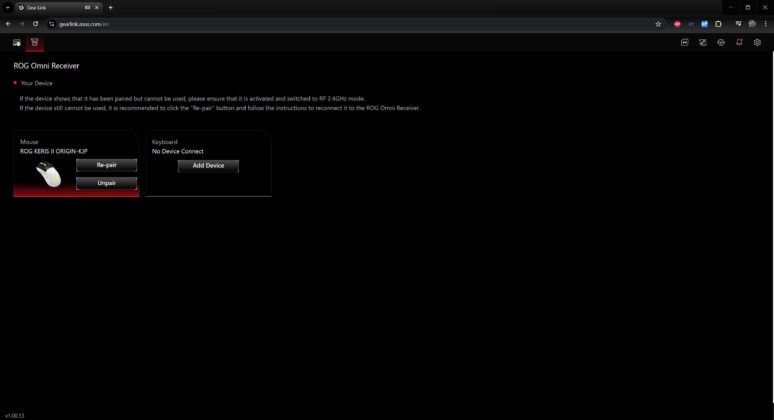Click the 'No Device Connect' text
The height and width of the screenshot is (420, 774).
tap(178, 151)
